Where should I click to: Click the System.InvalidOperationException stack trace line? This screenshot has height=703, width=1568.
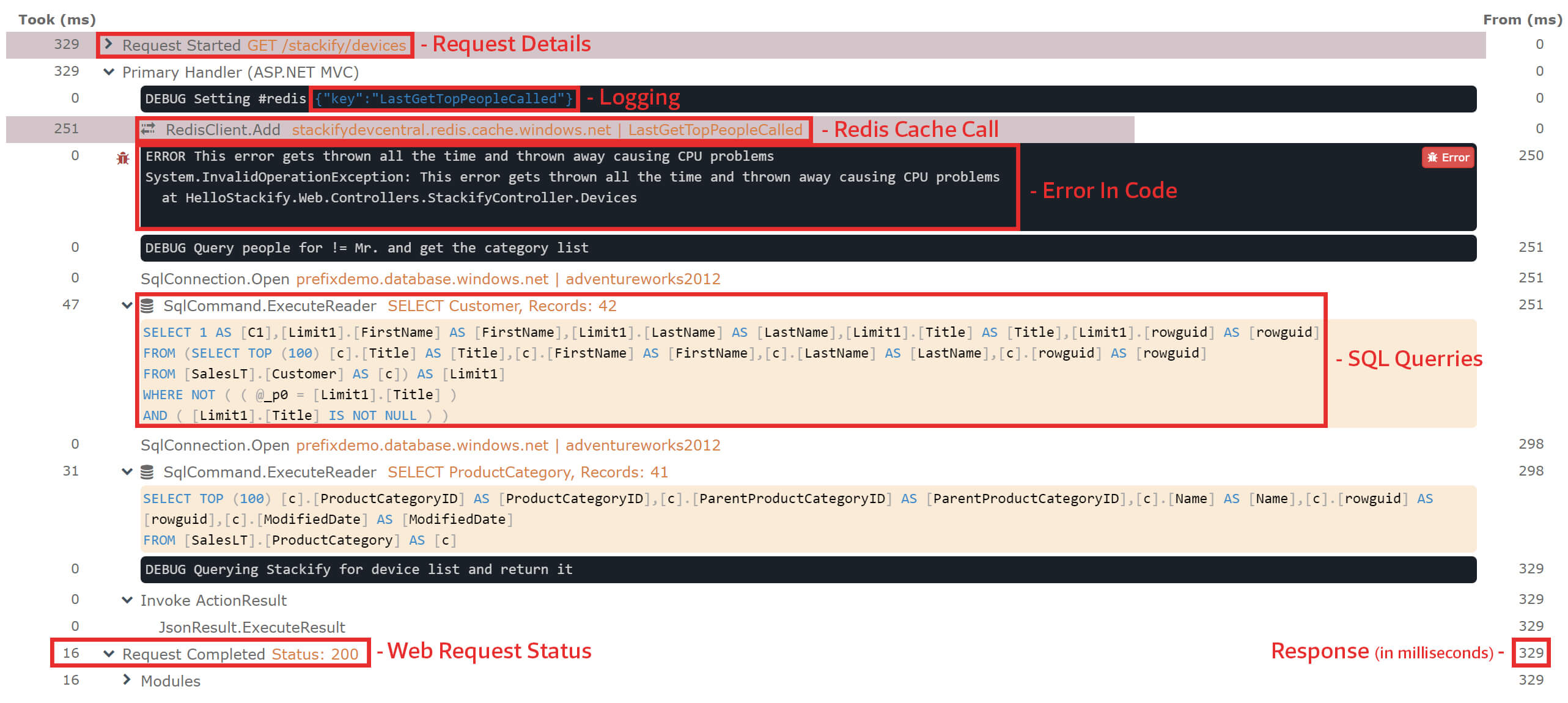click(x=572, y=177)
